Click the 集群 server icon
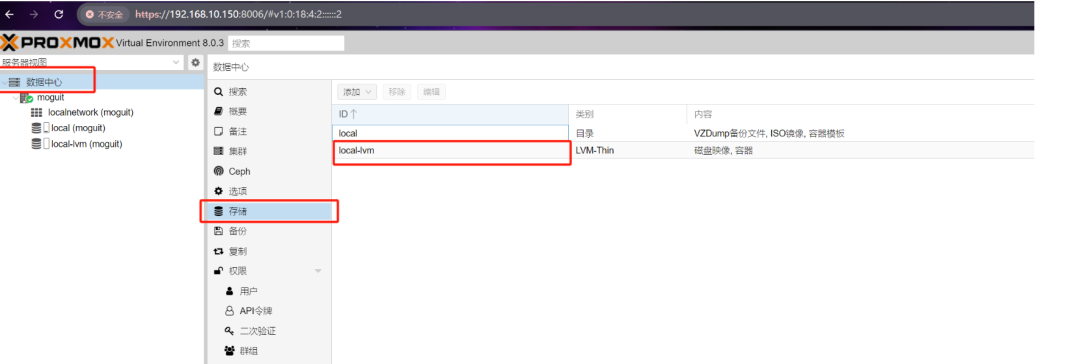 point(218,151)
